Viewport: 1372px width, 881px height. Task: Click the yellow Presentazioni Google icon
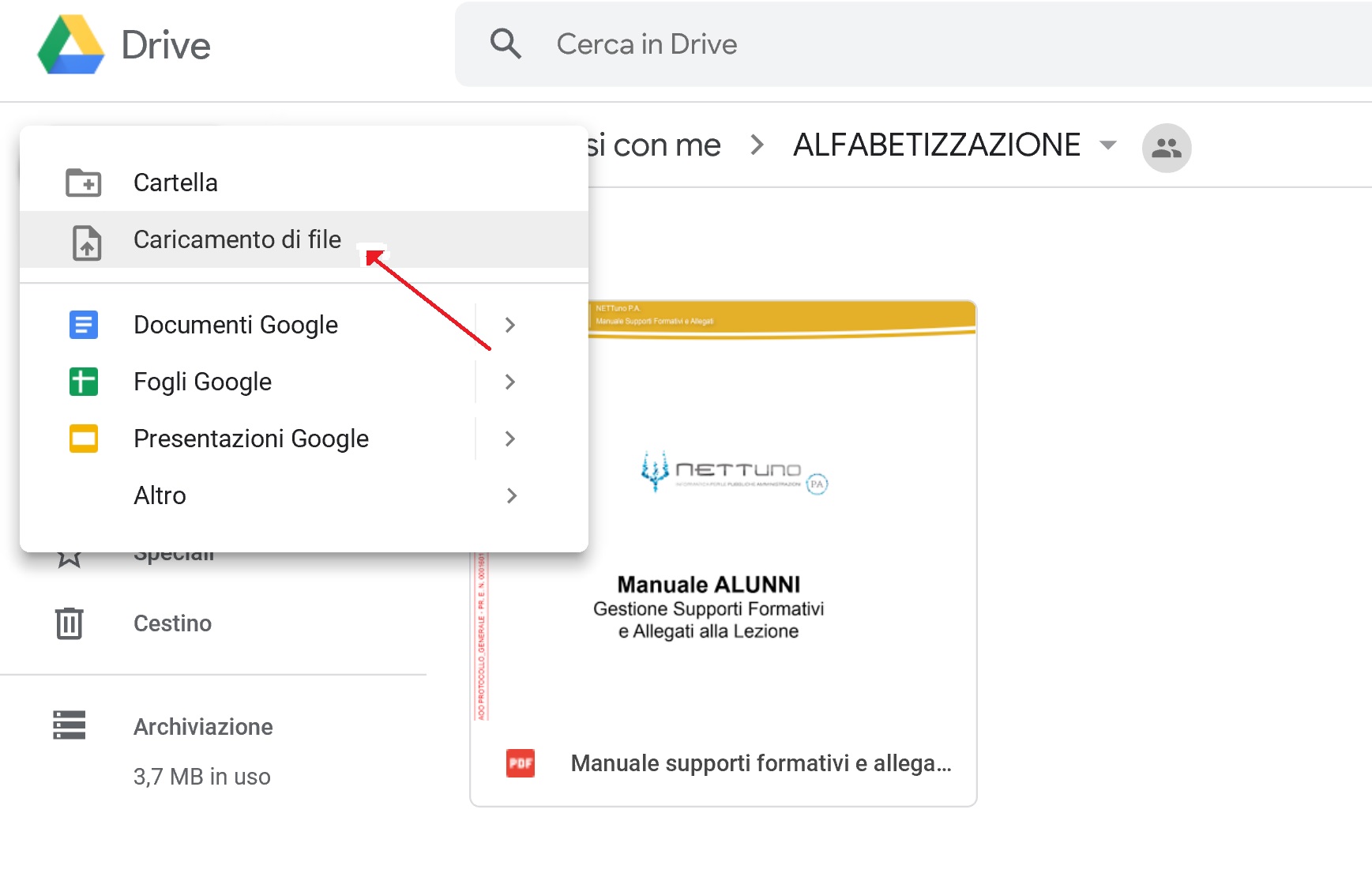pos(84,439)
